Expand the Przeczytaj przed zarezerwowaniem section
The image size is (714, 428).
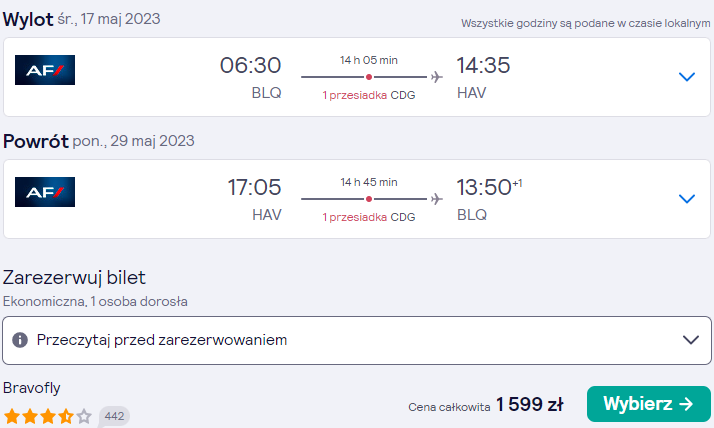point(357,341)
